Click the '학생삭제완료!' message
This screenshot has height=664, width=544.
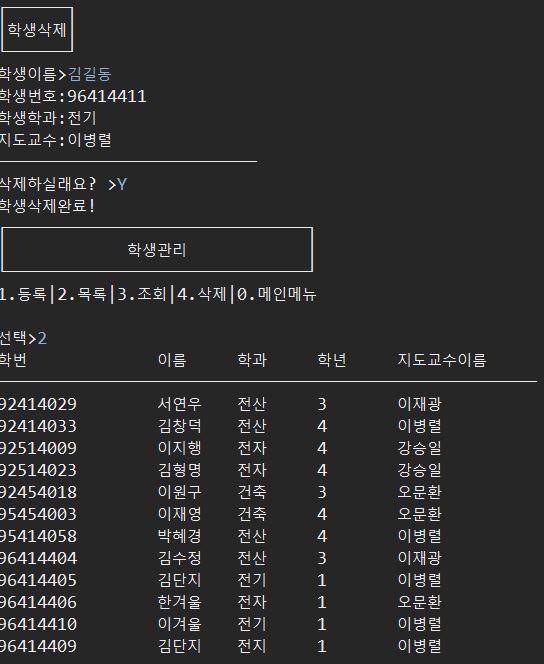click(x=47, y=206)
